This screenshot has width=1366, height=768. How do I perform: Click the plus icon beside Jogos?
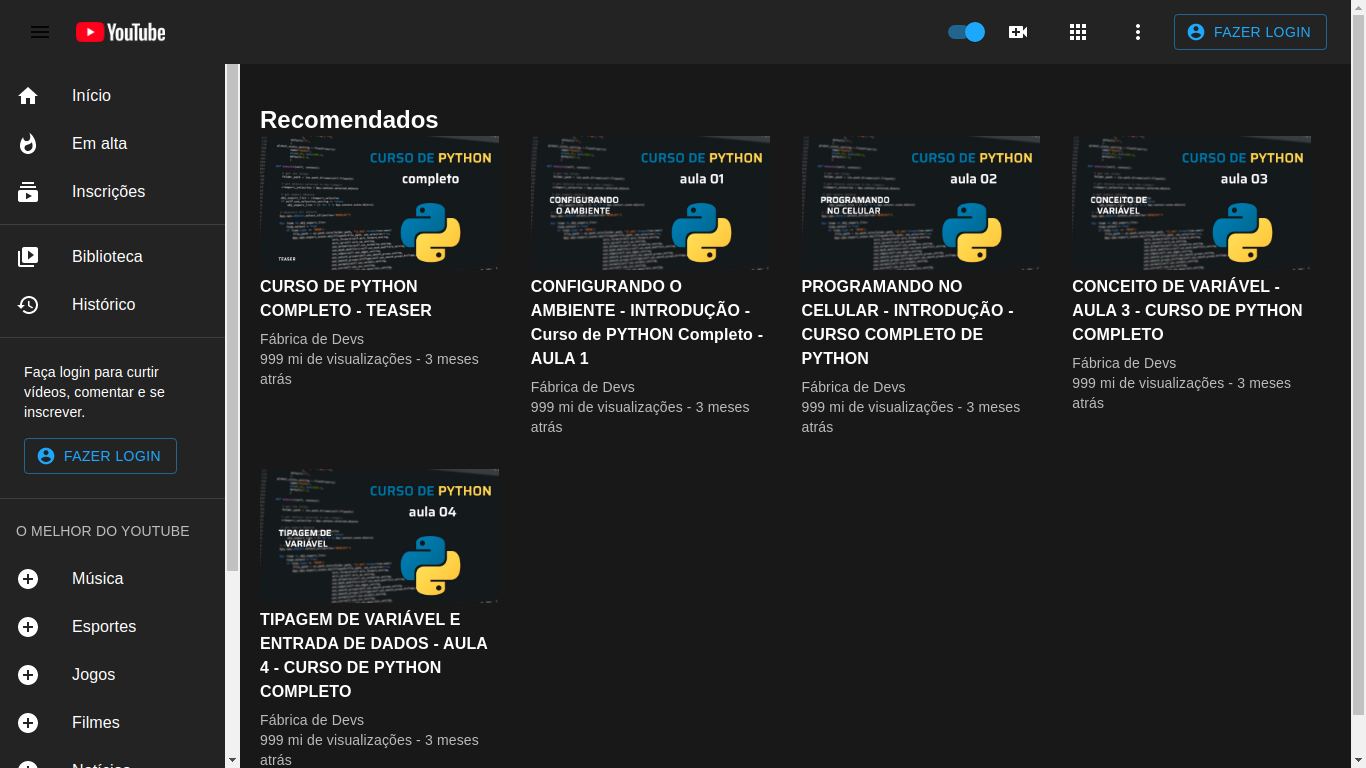(28, 675)
